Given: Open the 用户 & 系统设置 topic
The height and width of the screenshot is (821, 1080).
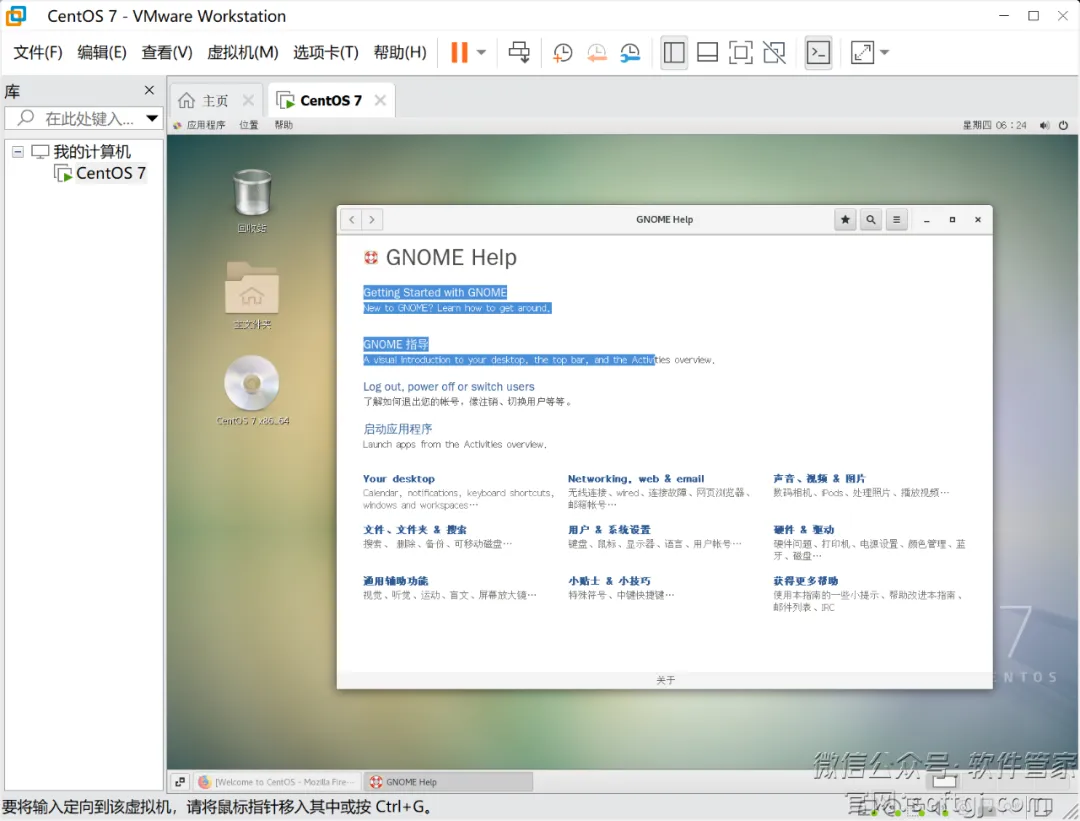Looking at the screenshot, I should click(x=609, y=530).
